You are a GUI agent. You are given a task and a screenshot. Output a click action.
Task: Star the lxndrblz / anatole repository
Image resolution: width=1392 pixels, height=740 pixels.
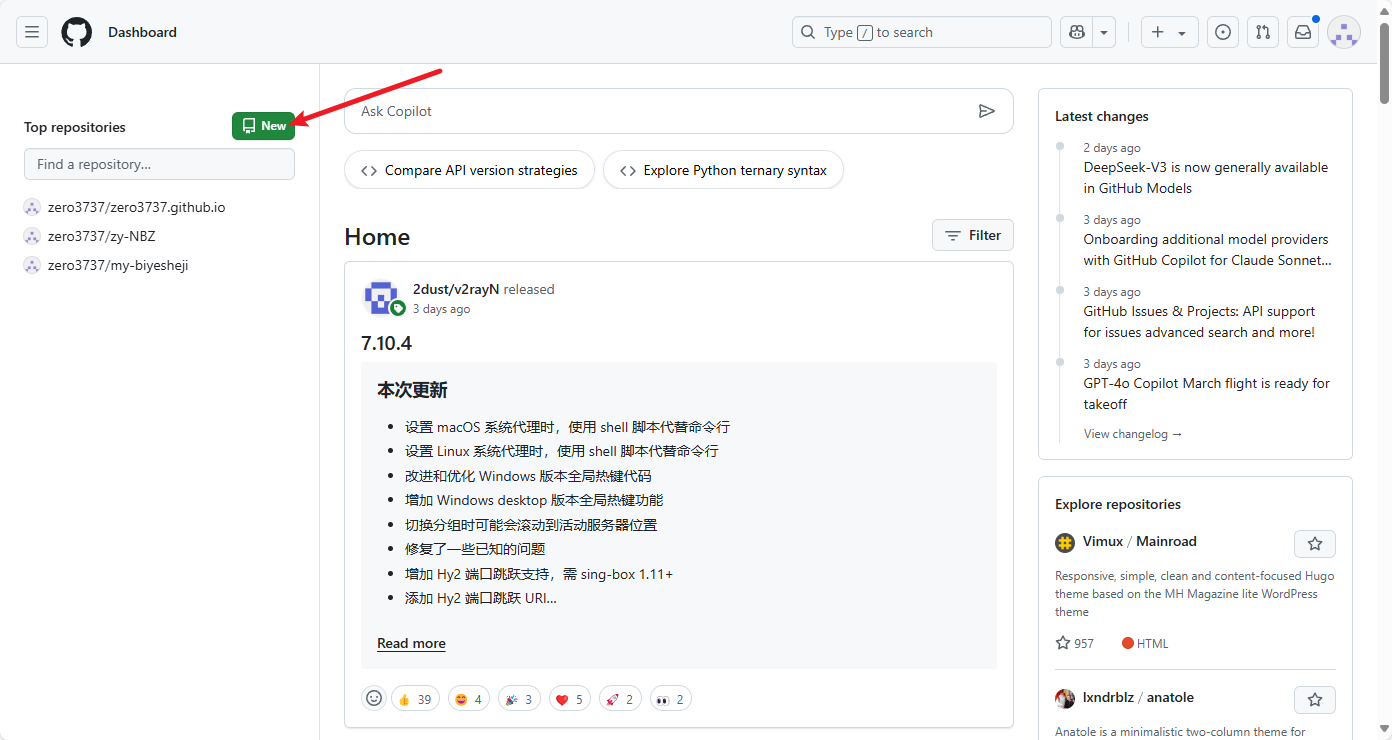pos(1315,699)
